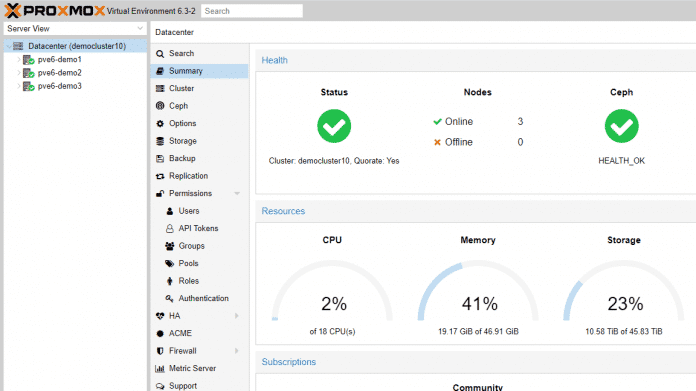Click the Online nodes row
The image size is (696, 391).
pos(478,122)
